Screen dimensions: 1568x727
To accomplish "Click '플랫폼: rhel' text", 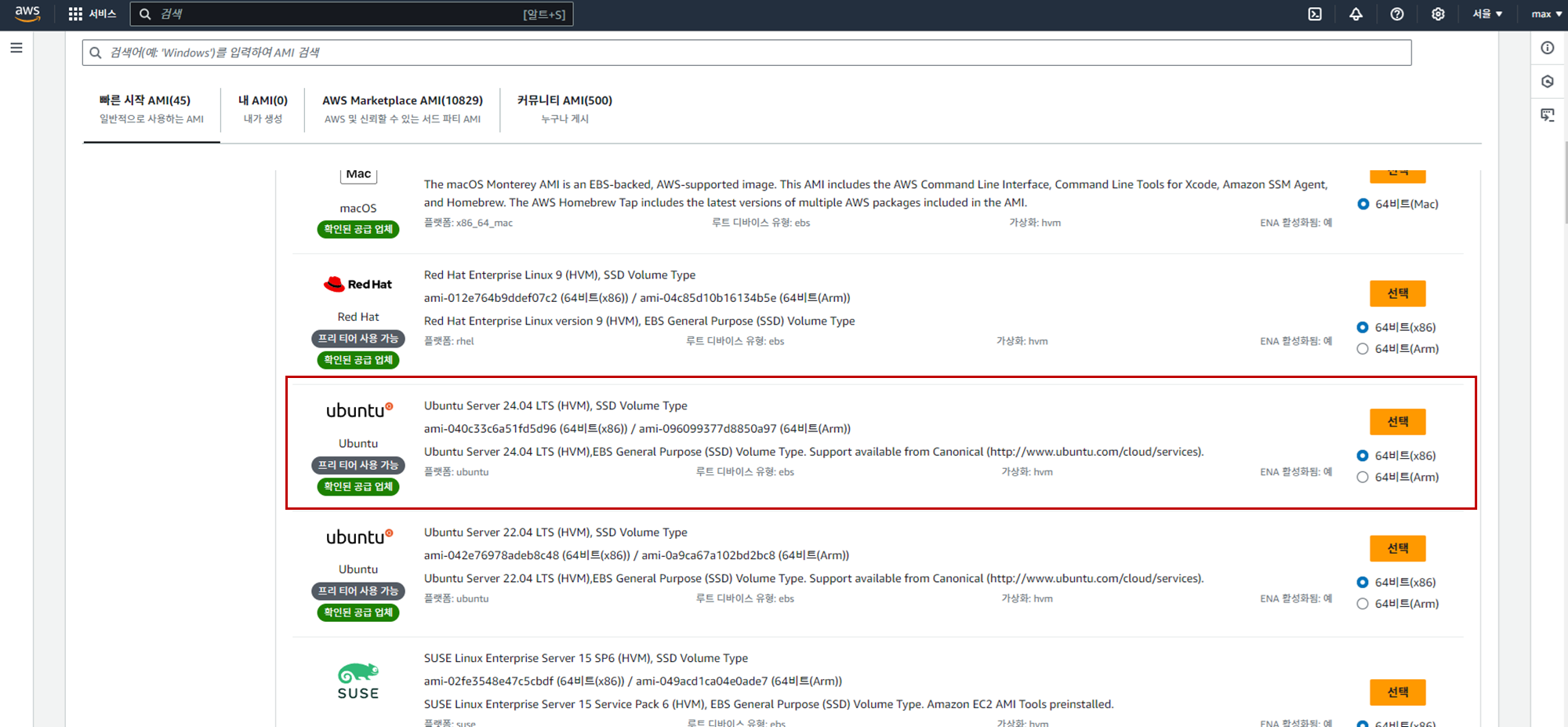I will pos(449,341).
